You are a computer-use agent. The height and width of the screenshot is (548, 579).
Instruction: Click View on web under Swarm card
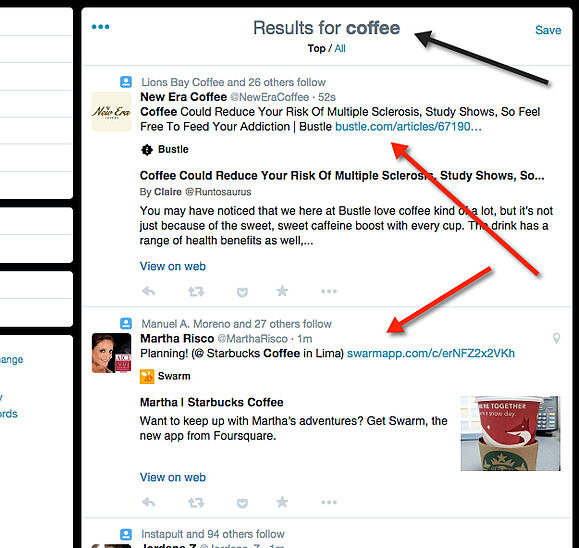172,477
